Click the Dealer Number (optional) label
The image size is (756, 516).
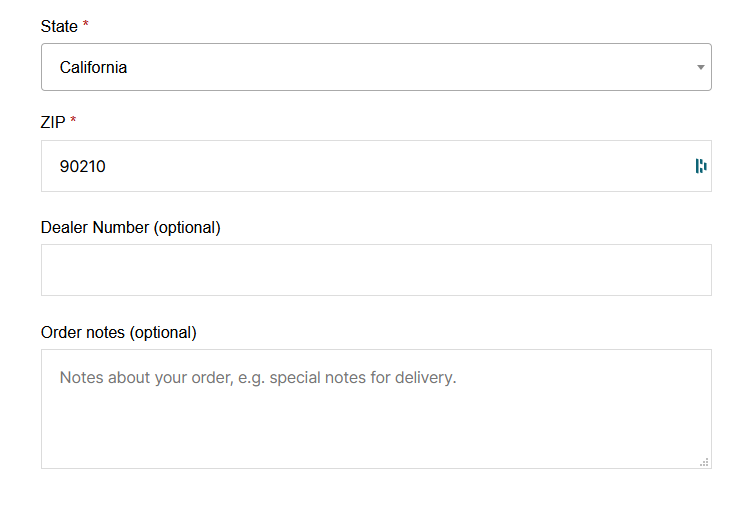130,227
